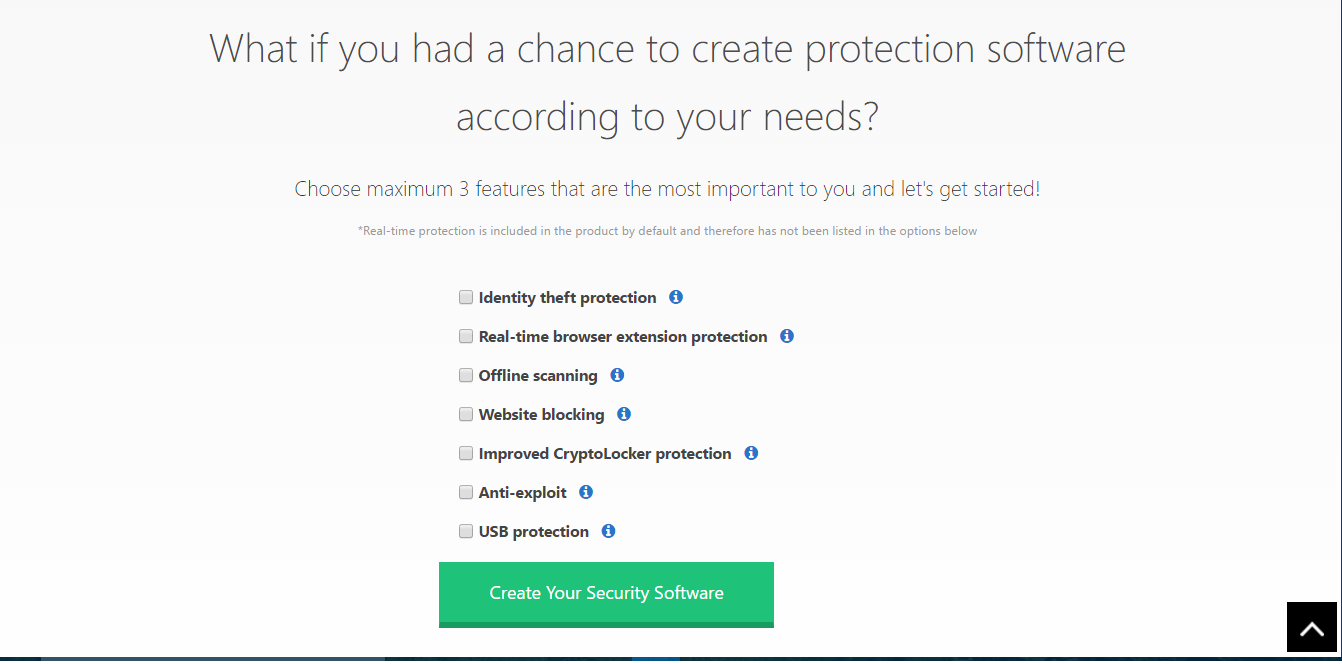Click the "Website blocking" label text

541,414
